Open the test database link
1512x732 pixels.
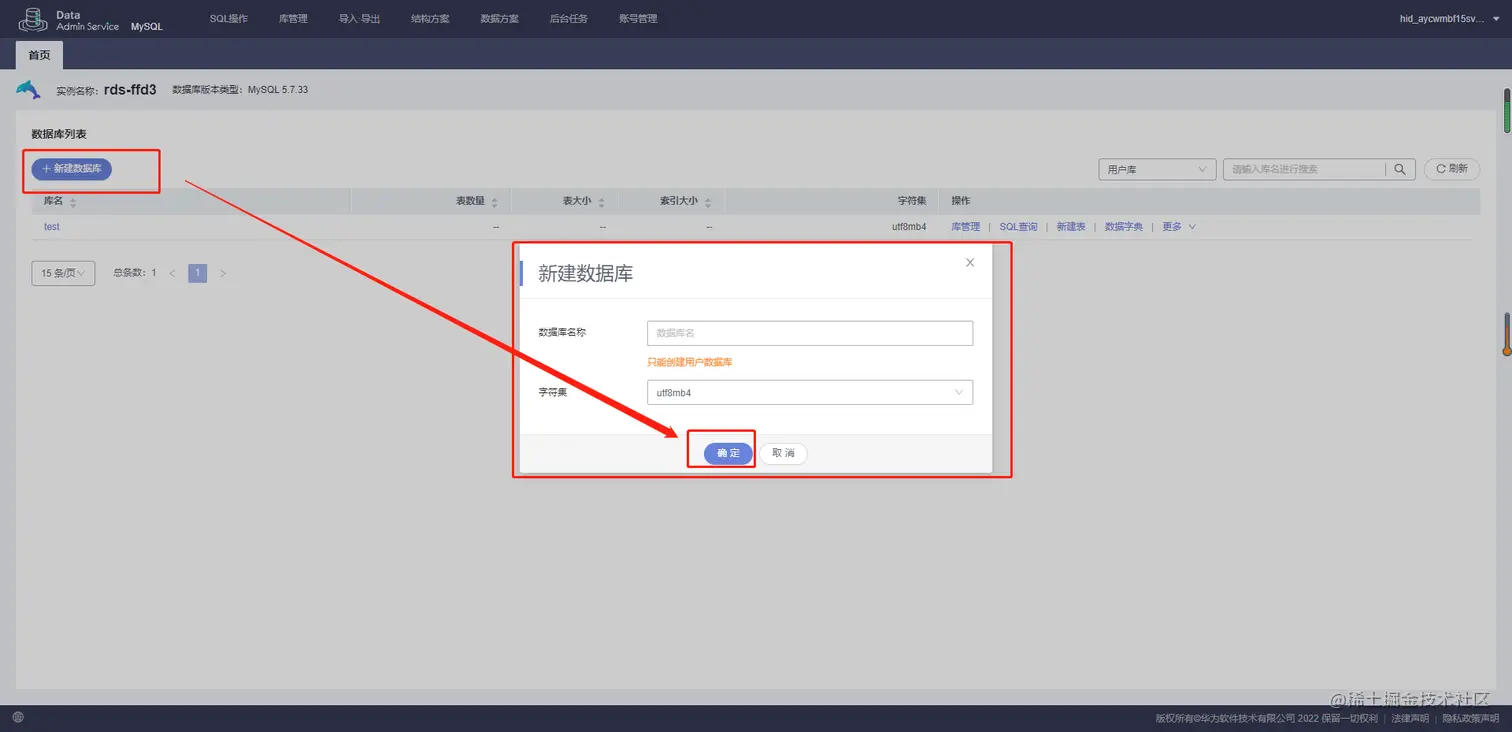point(52,227)
